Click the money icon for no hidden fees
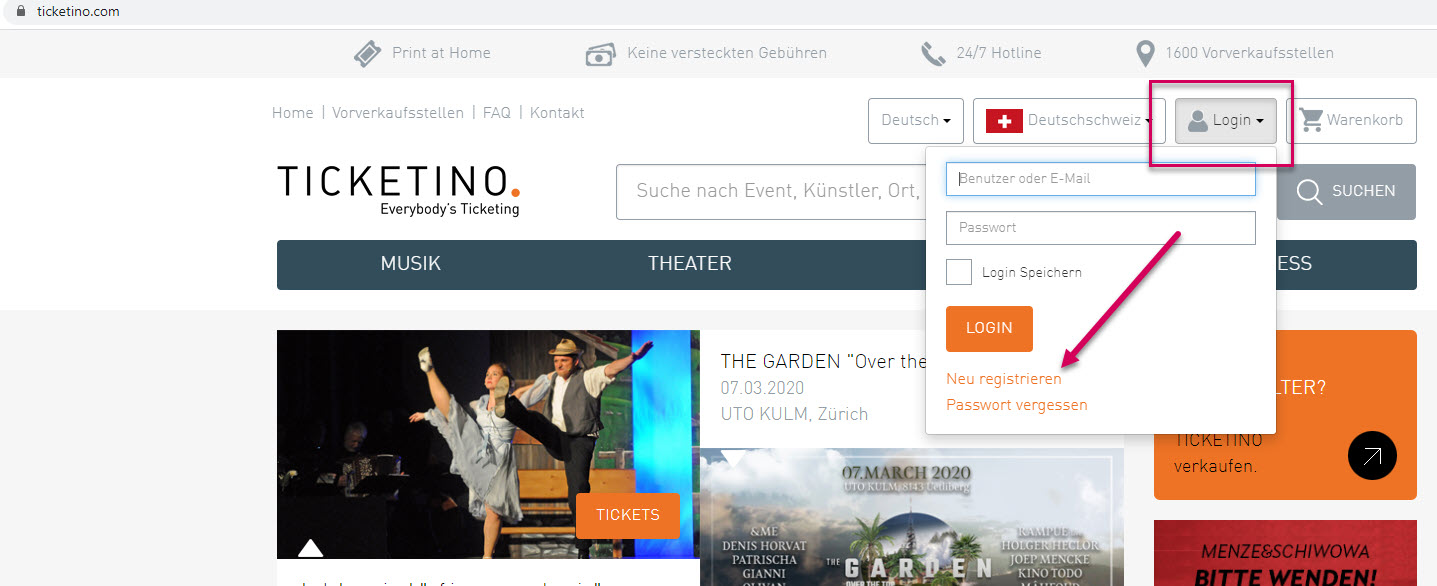The image size is (1437, 586). pos(600,53)
